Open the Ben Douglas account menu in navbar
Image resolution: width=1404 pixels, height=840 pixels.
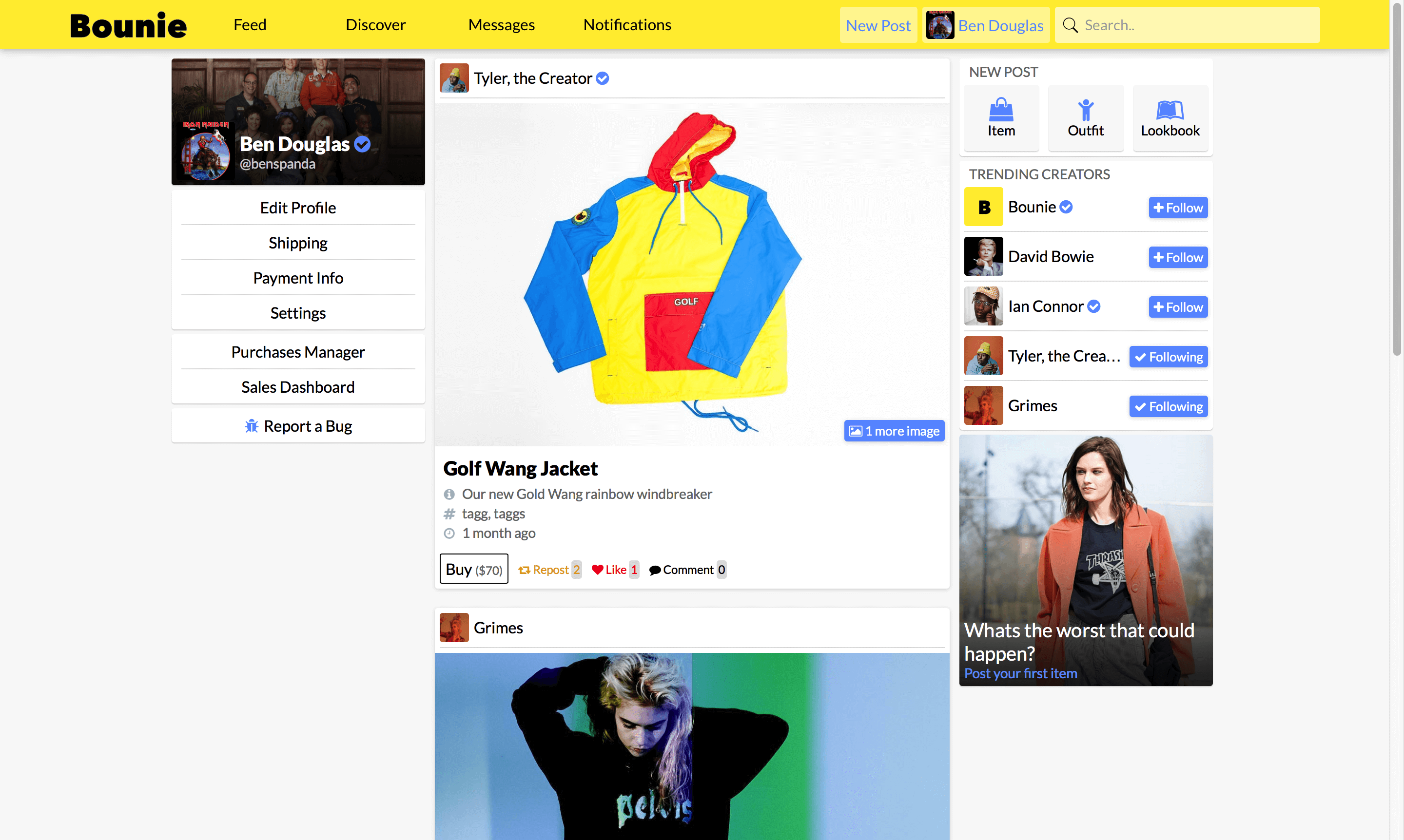pyautogui.click(x=985, y=25)
